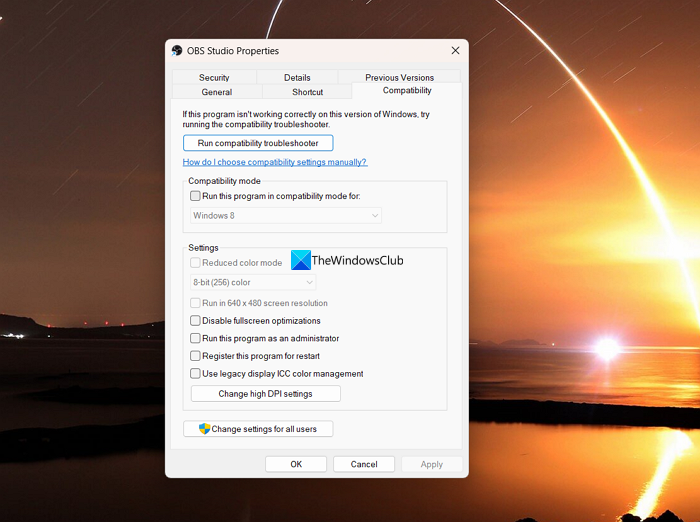Click the OBS Studio icon in title bar
This screenshot has height=522, width=700.
[177, 50]
